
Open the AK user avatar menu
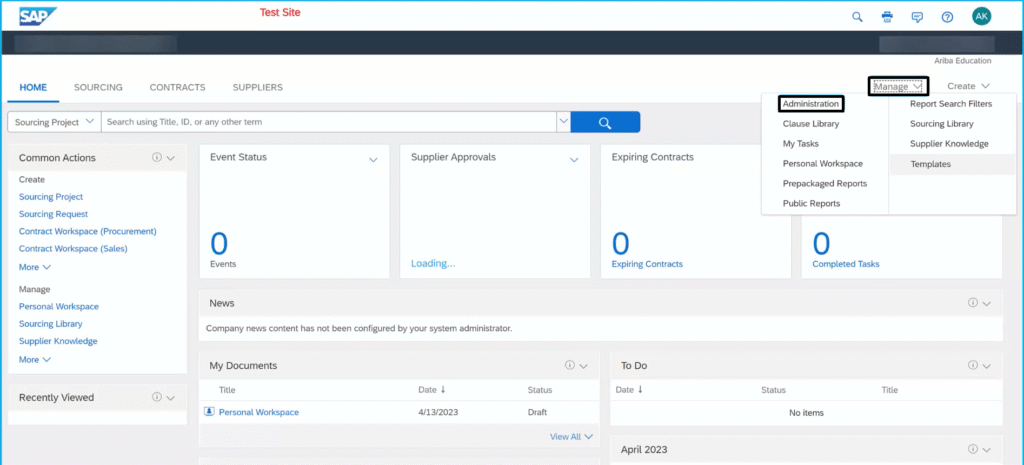click(981, 17)
